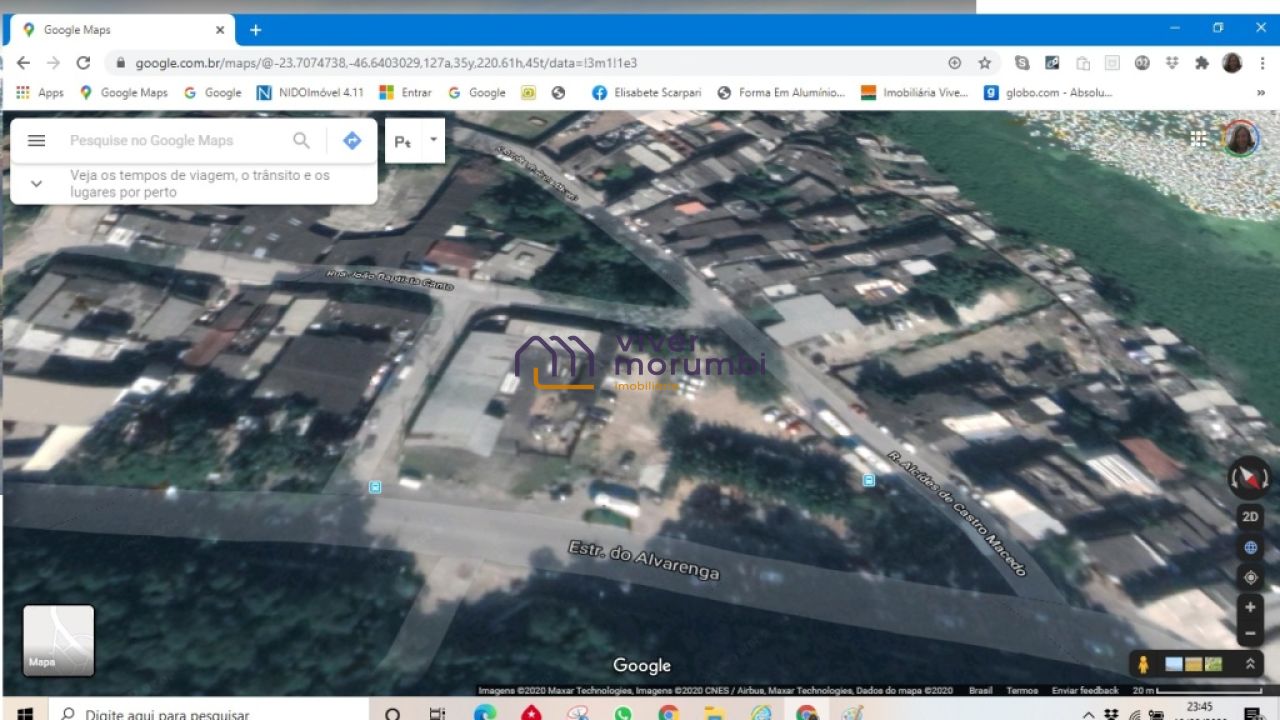Open the Termos link in footer
1280x720 pixels.
coord(1022,691)
